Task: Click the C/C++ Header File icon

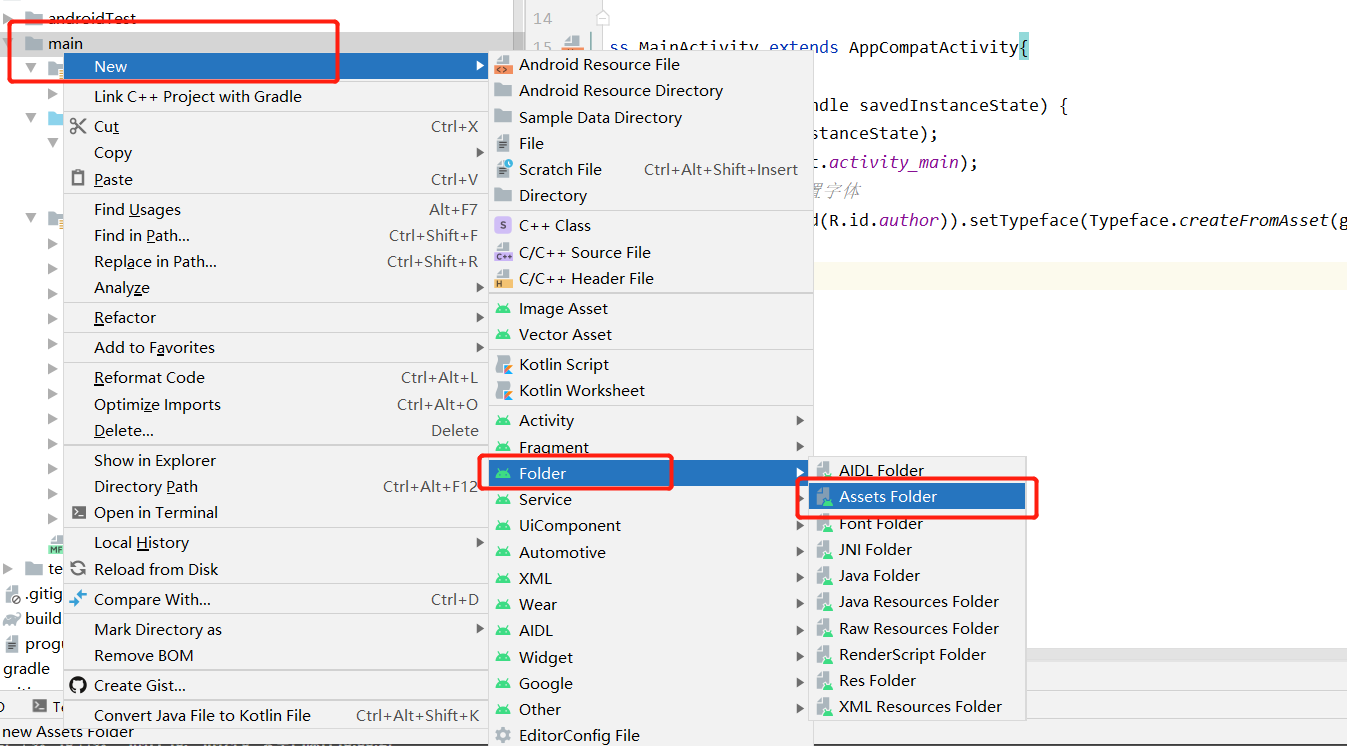Action: [504, 278]
